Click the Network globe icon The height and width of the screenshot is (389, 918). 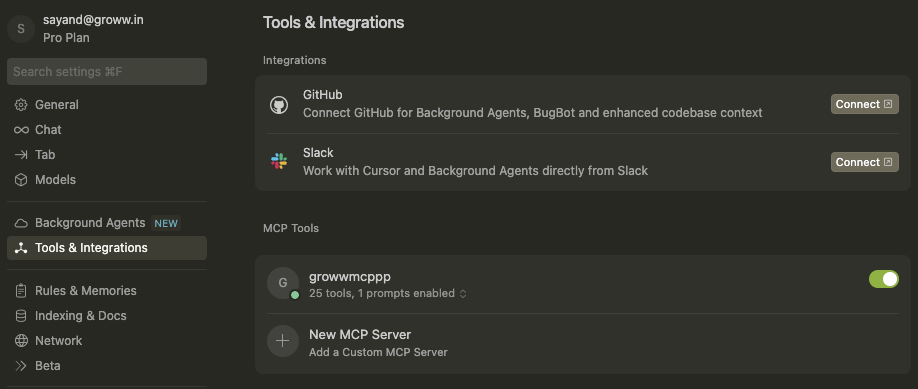coord(21,340)
